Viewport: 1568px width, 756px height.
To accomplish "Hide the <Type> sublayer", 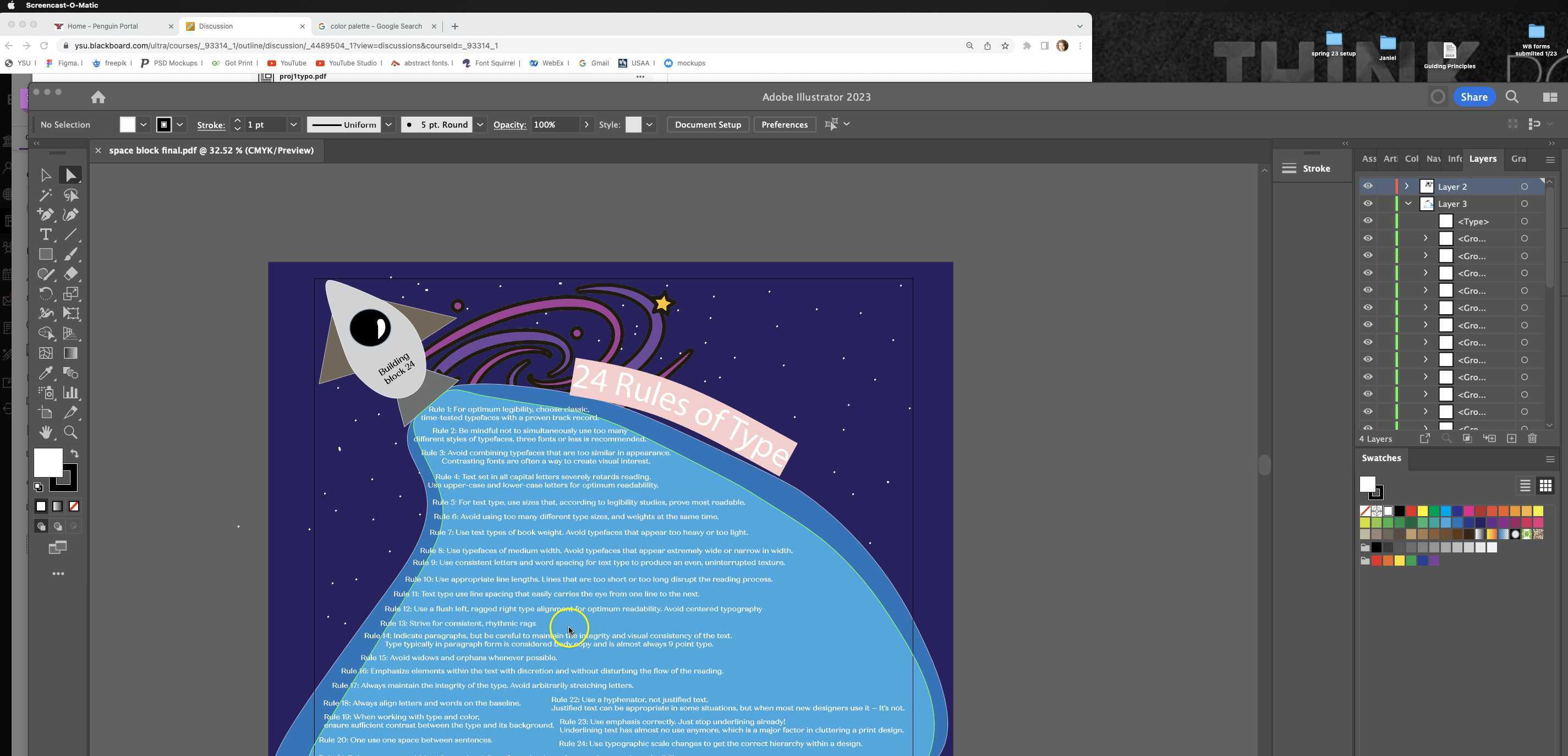I will point(1368,221).
